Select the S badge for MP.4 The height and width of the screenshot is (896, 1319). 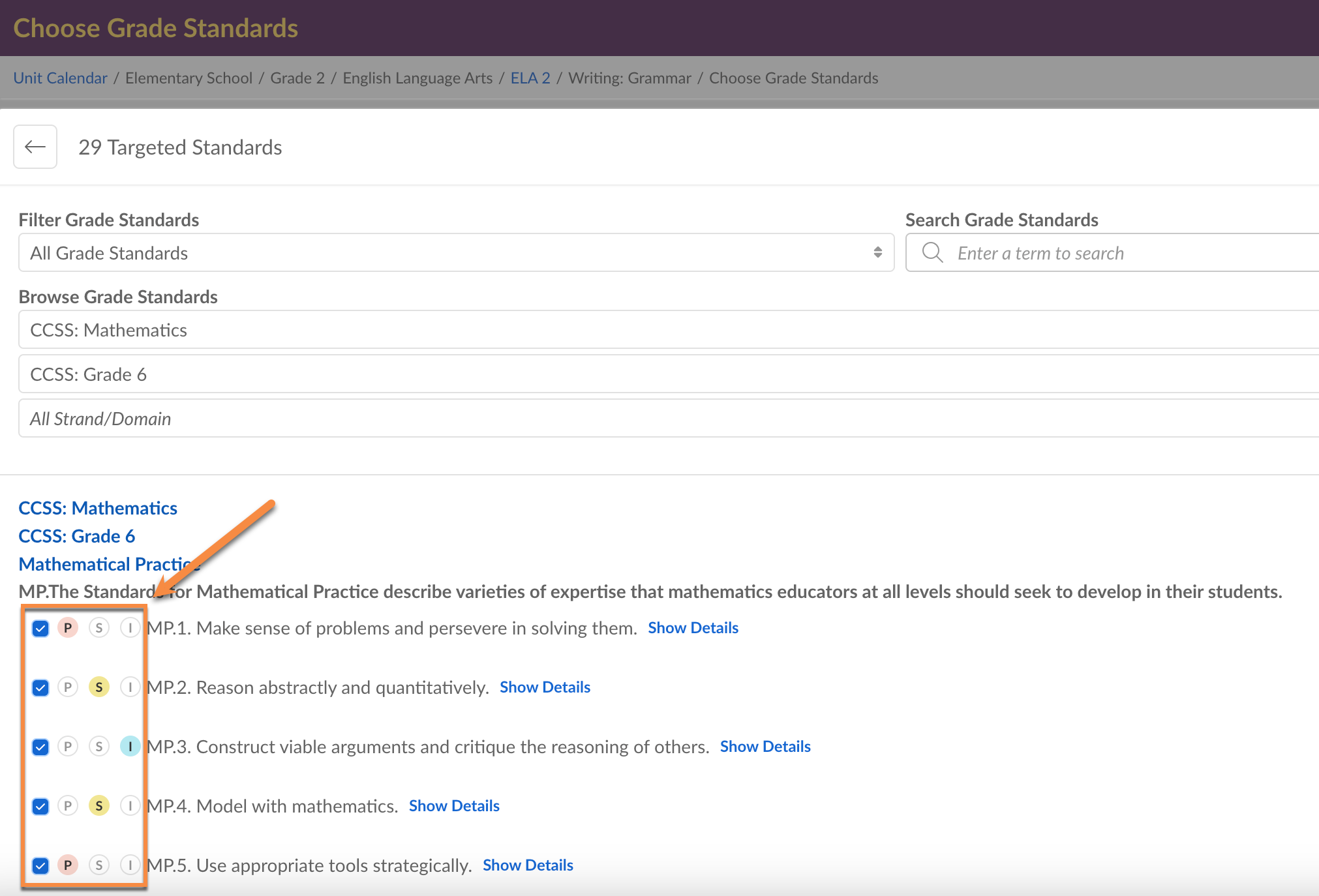click(x=99, y=806)
